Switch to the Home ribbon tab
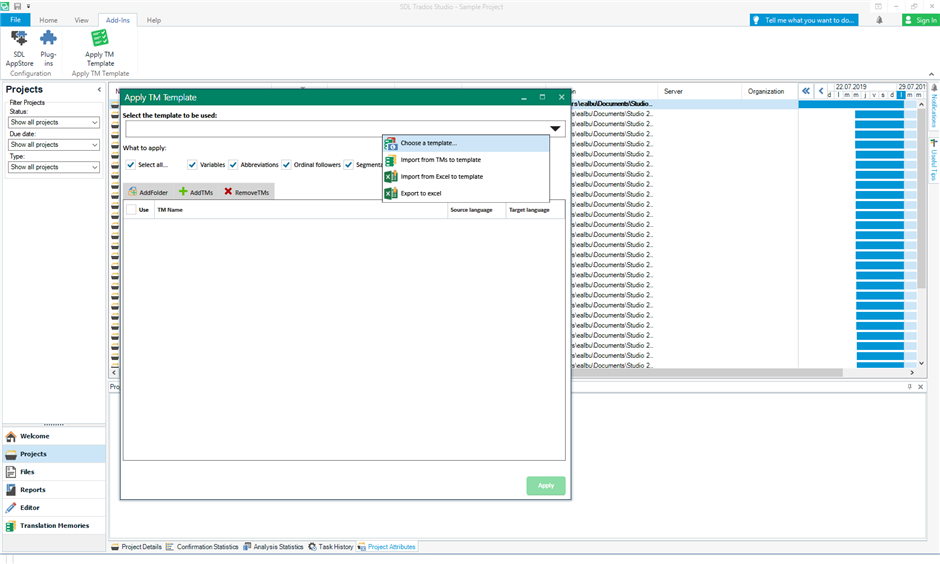The image size is (940, 564). 49,20
